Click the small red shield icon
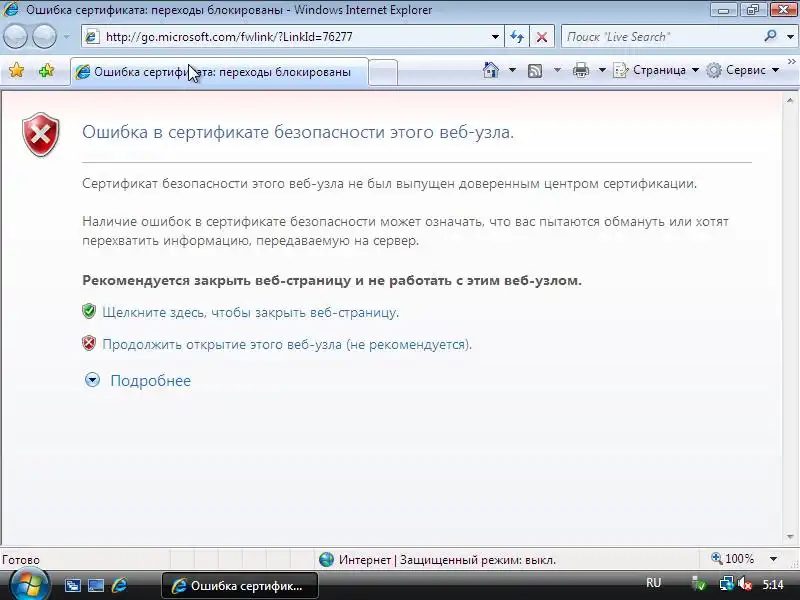Image resolution: width=800 pixels, height=600 pixels. point(89,343)
